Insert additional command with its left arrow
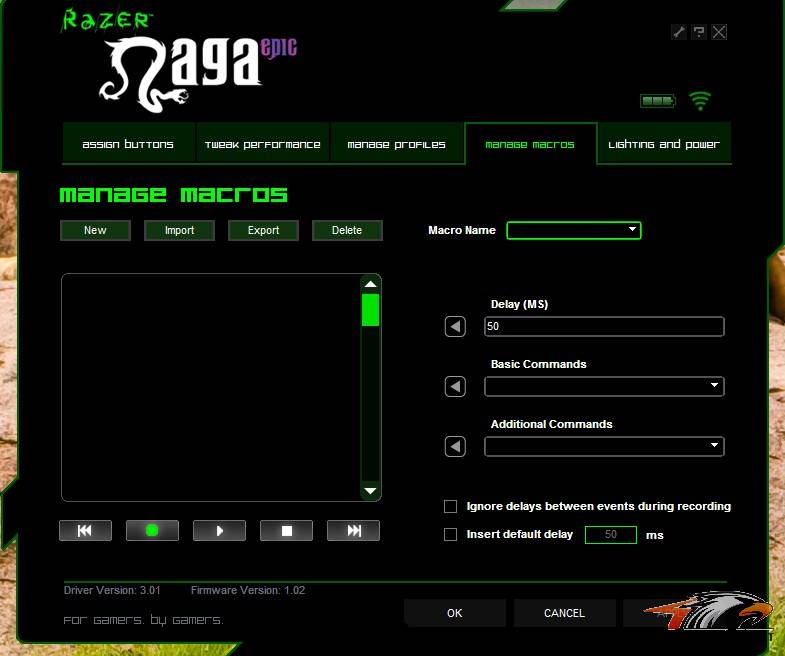785x656 pixels. click(455, 447)
